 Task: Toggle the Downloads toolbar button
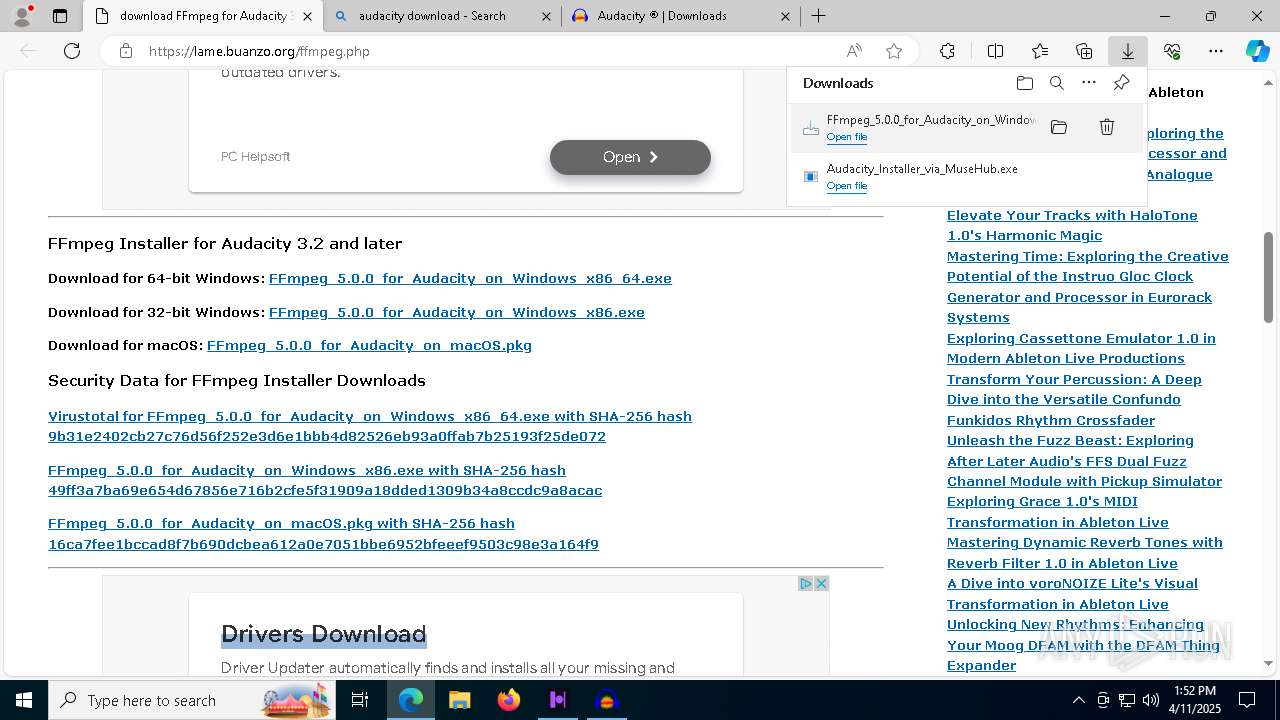[1127, 51]
